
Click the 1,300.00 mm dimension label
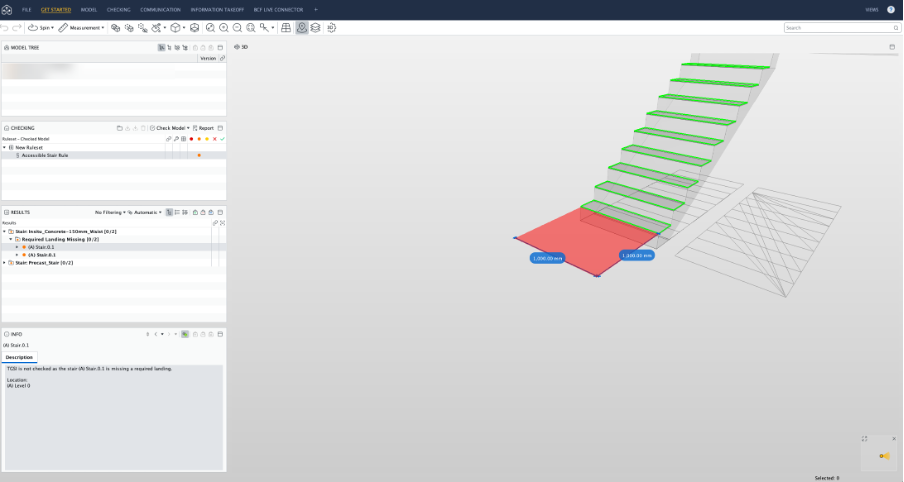pos(636,255)
